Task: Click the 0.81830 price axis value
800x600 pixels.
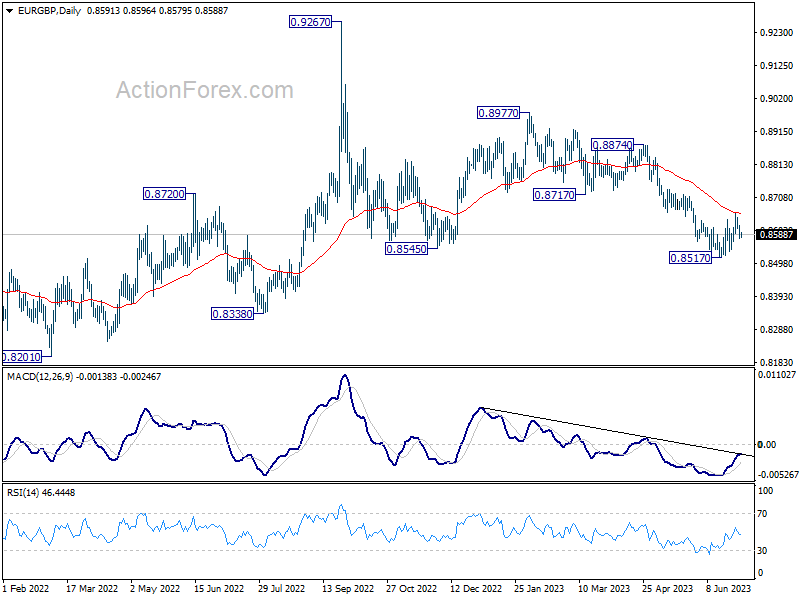Action: [x=777, y=363]
